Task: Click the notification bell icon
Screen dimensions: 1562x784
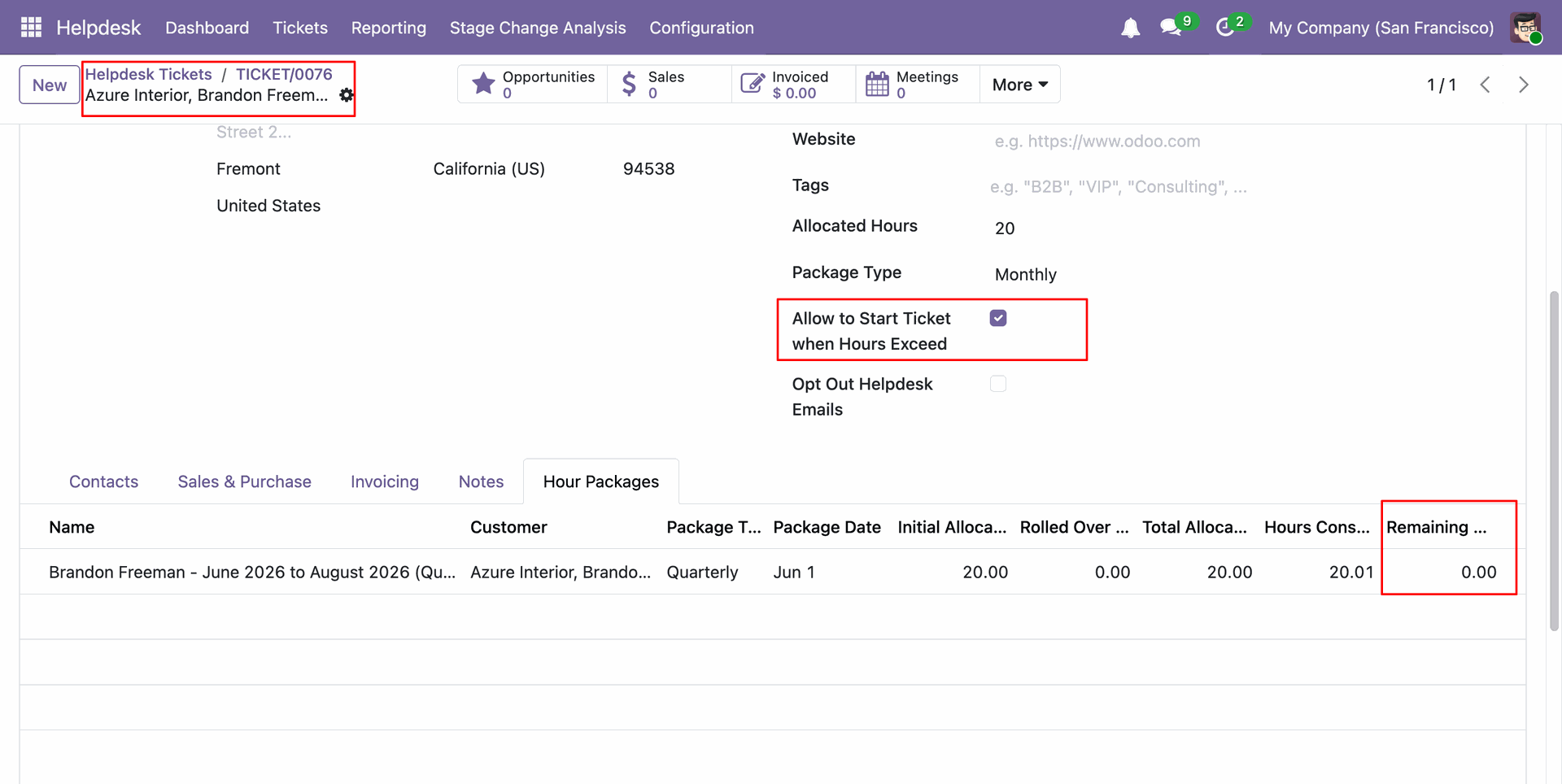Action: coord(1130,28)
